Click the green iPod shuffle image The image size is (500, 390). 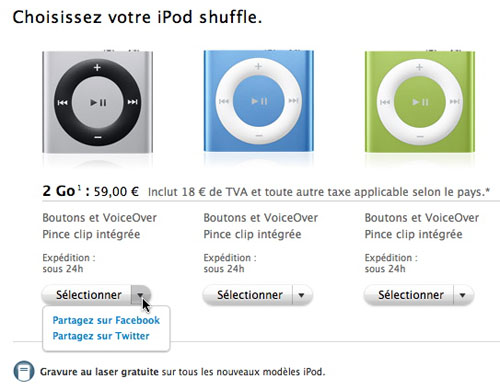point(420,102)
